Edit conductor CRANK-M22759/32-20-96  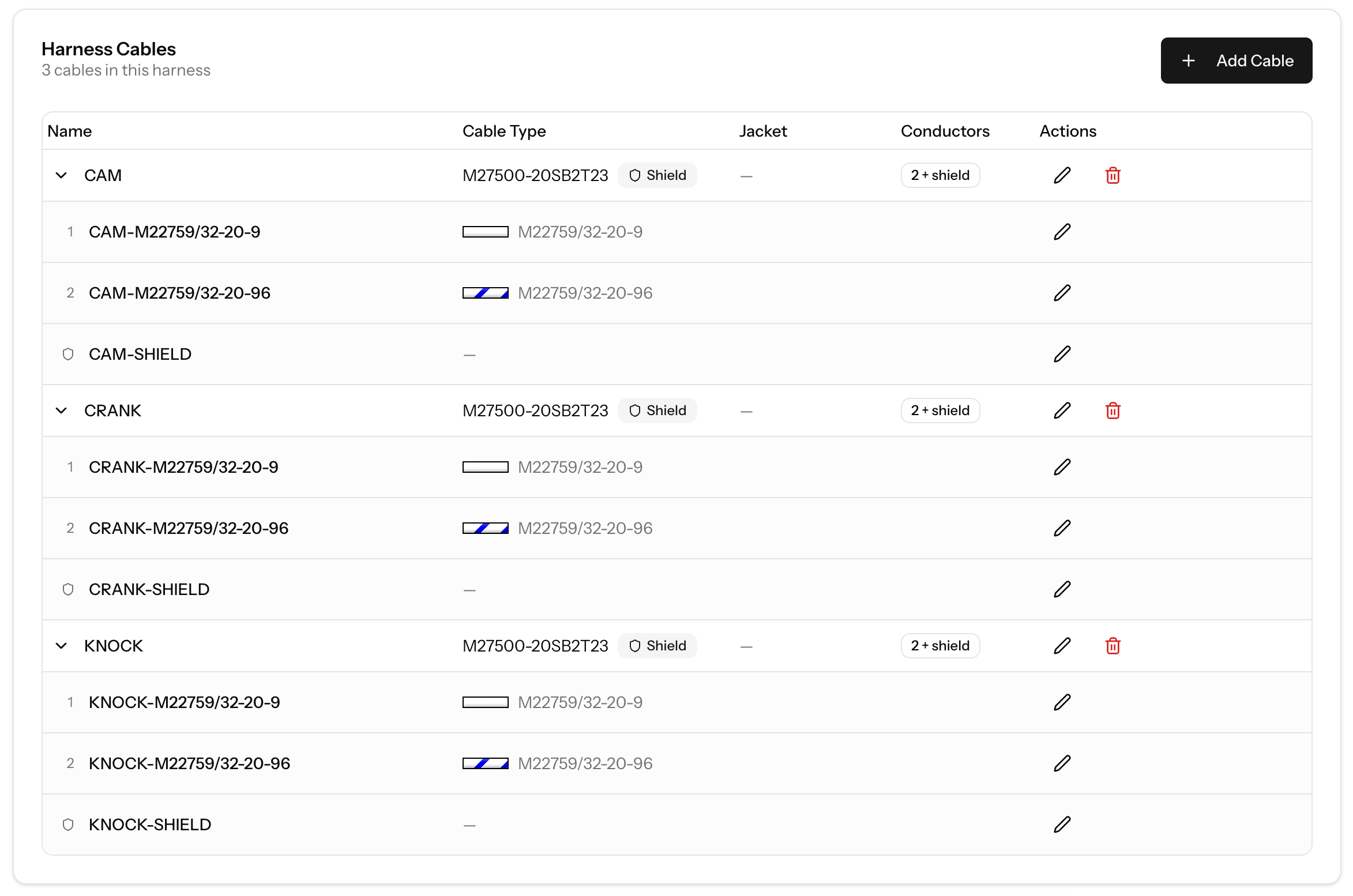1062,528
